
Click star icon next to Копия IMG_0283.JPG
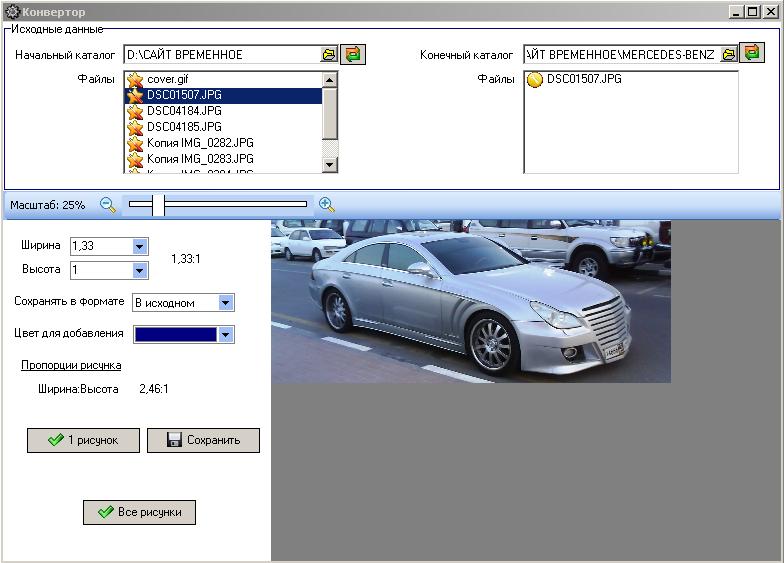[135, 159]
